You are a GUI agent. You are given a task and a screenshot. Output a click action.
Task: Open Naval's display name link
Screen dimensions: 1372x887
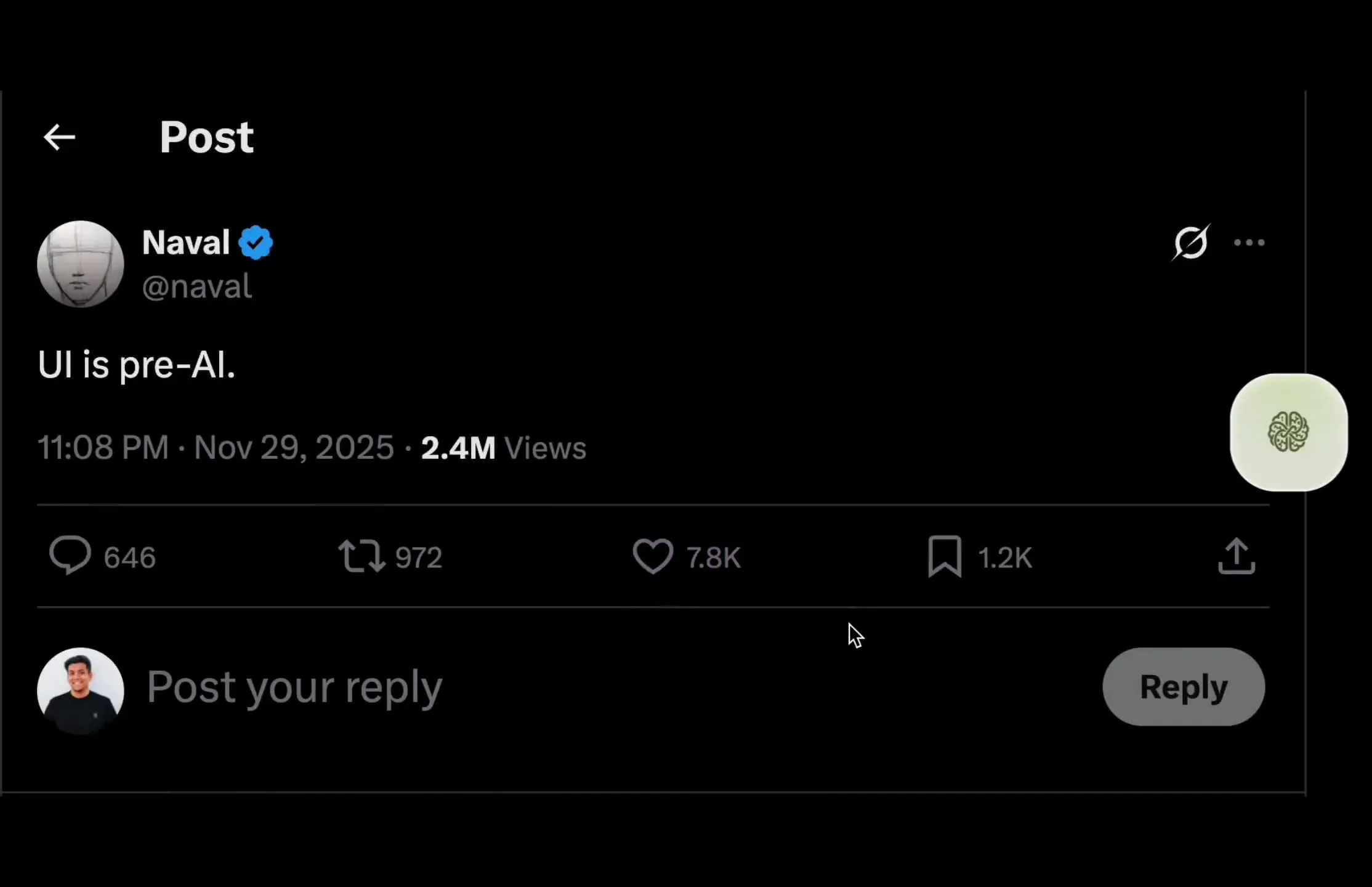186,242
